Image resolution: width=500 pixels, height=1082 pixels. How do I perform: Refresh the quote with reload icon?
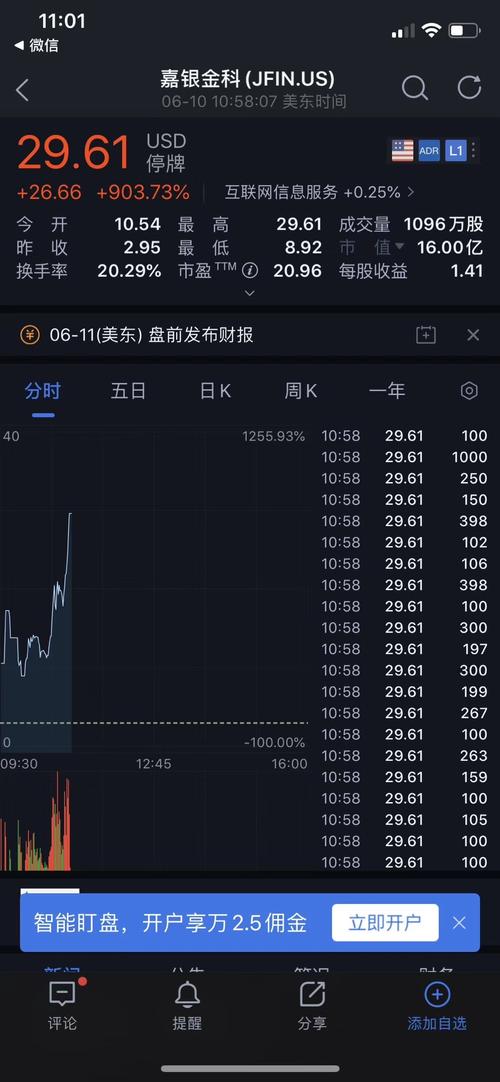470,88
